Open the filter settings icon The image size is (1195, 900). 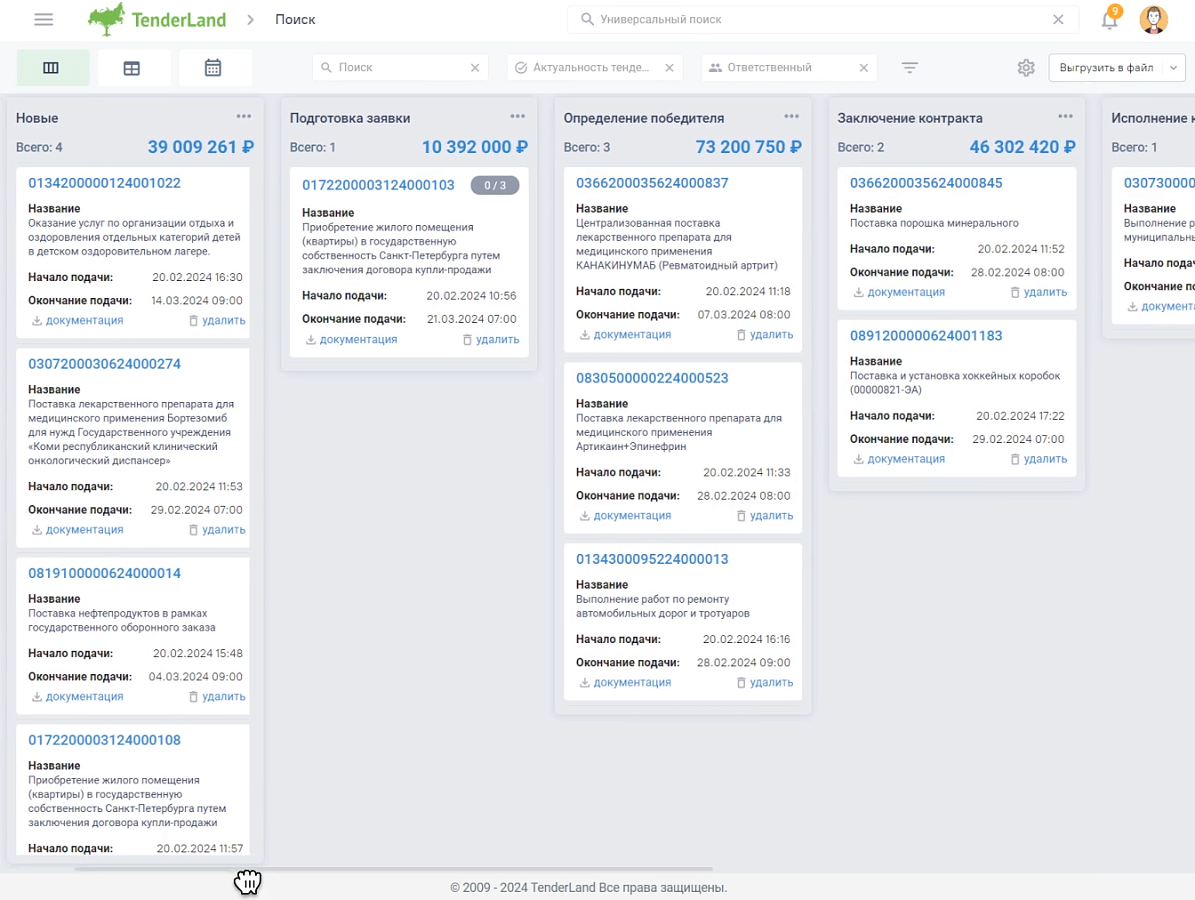click(x=909, y=68)
